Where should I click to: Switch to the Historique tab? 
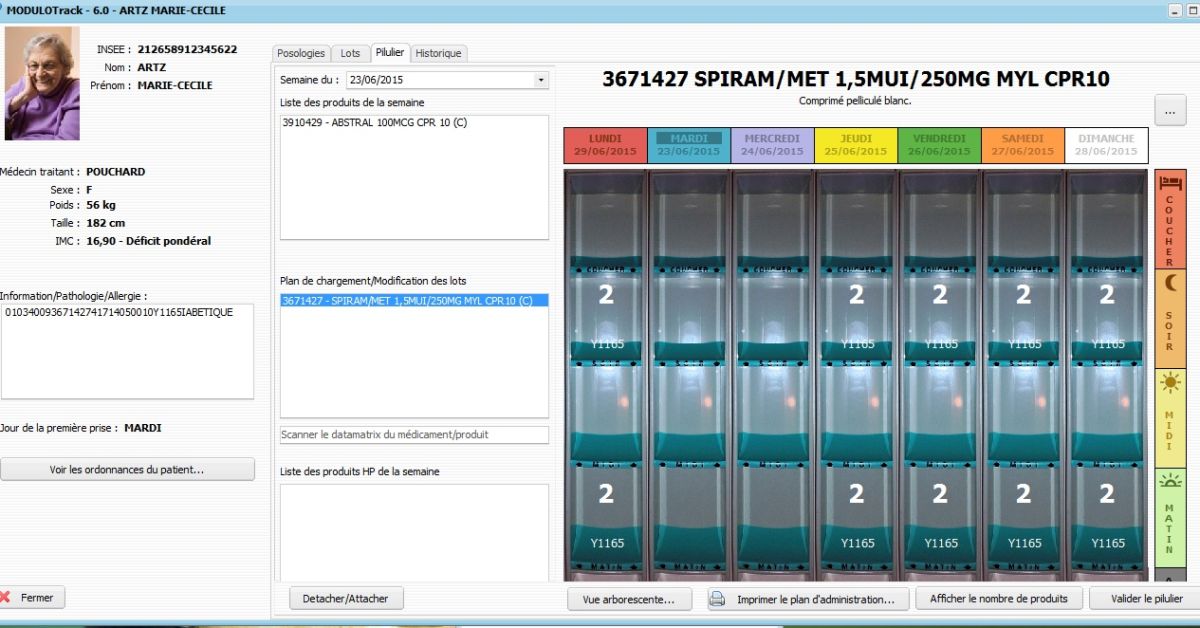pyautogui.click(x=438, y=53)
